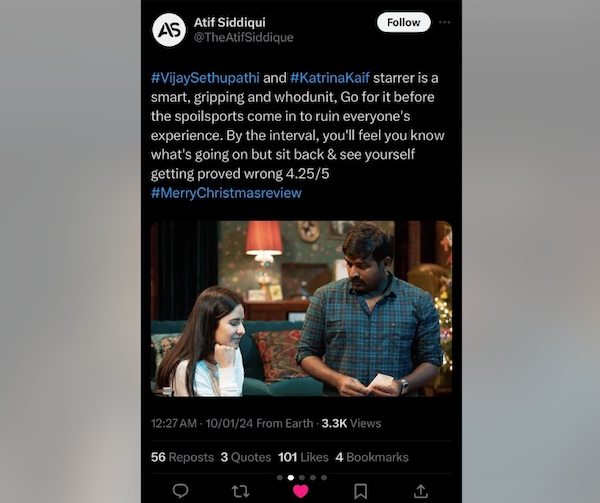Follow Atif Siddiqui
This screenshot has width=600, height=503.
[x=404, y=22]
